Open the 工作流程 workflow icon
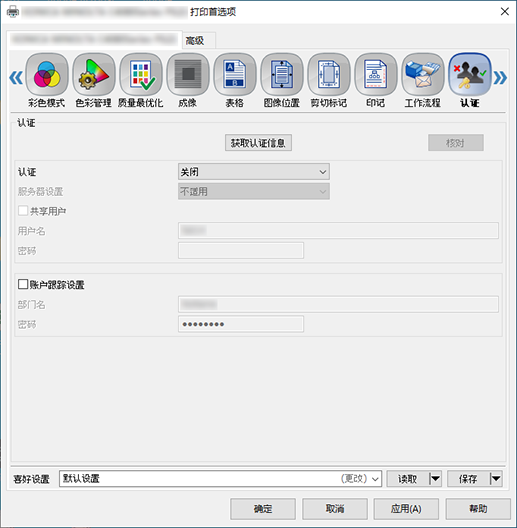 click(x=423, y=75)
